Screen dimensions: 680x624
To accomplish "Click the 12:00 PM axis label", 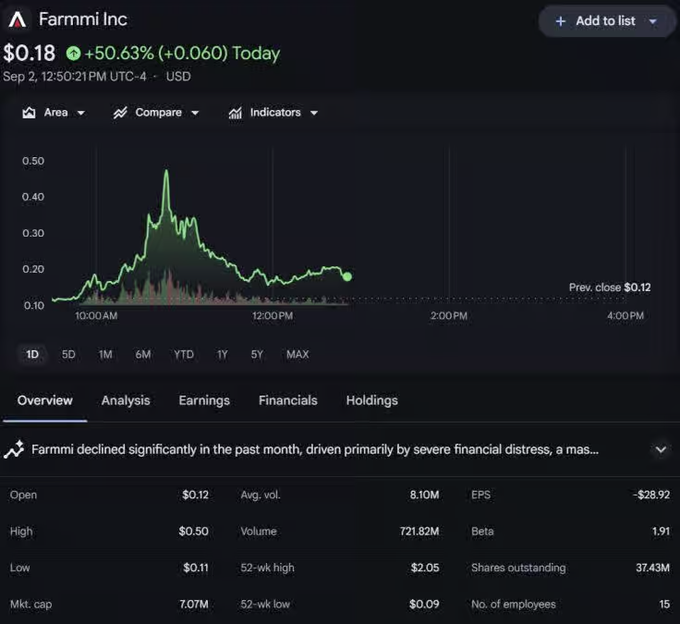I will [272, 316].
